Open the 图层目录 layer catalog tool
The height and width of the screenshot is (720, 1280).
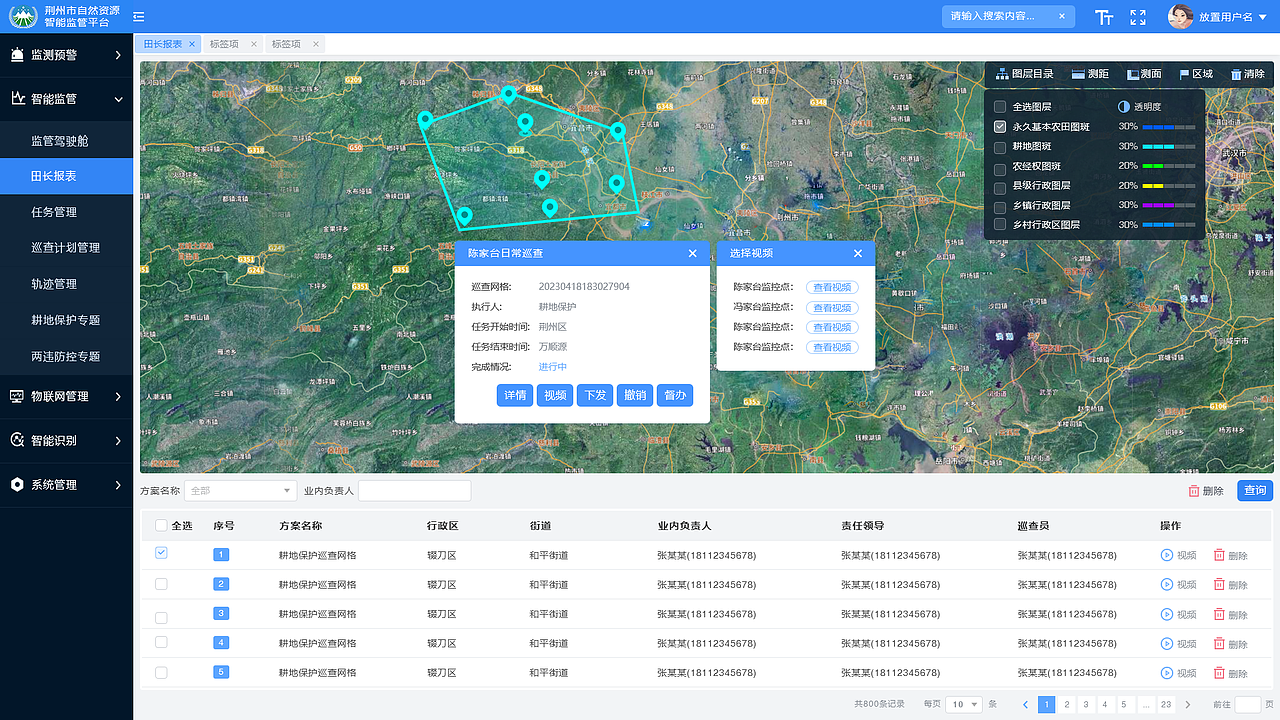point(1025,74)
